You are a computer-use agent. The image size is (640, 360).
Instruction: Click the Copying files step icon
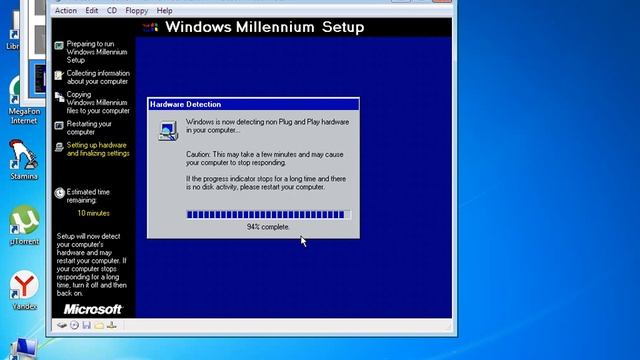[x=60, y=97]
